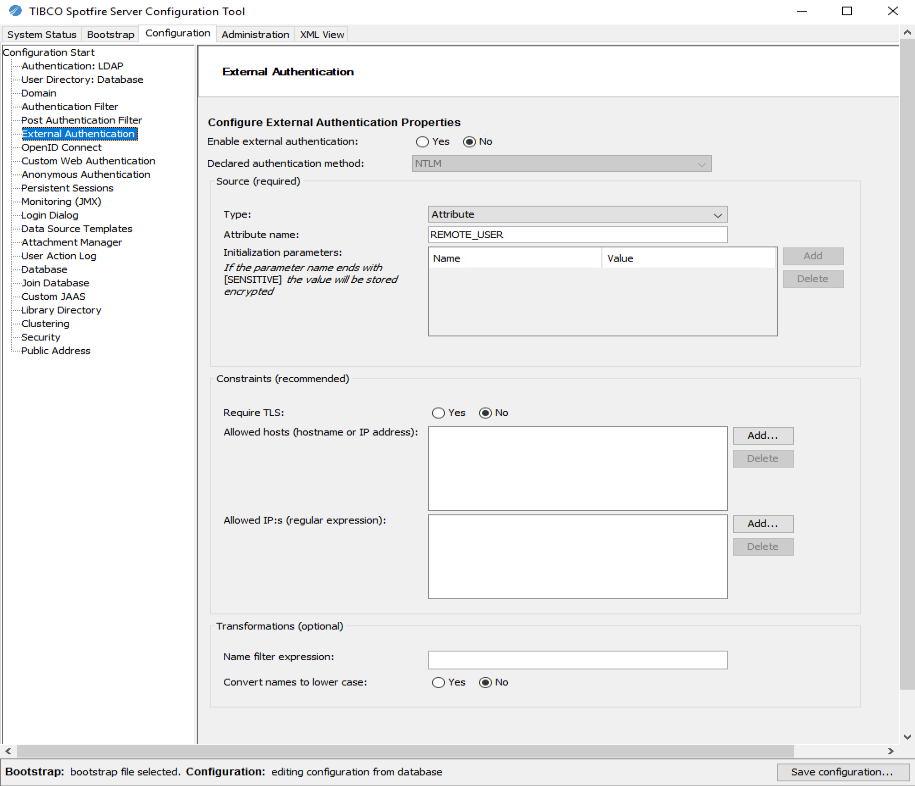Click Delete for initialization parameters
This screenshot has width=915, height=786.
[x=813, y=279]
